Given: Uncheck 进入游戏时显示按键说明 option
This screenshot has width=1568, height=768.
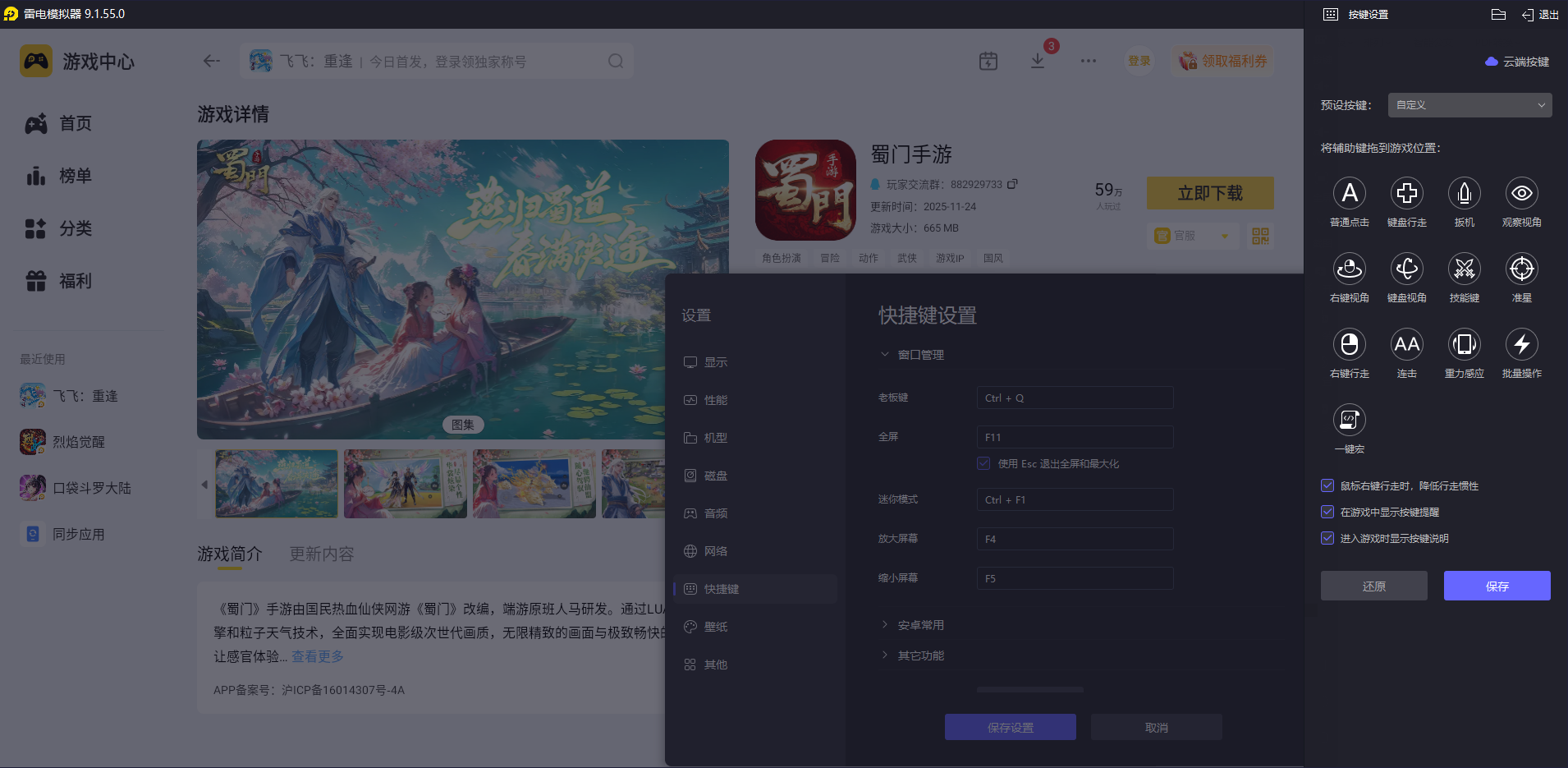Looking at the screenshot, I should click(x=1327, y=538).
